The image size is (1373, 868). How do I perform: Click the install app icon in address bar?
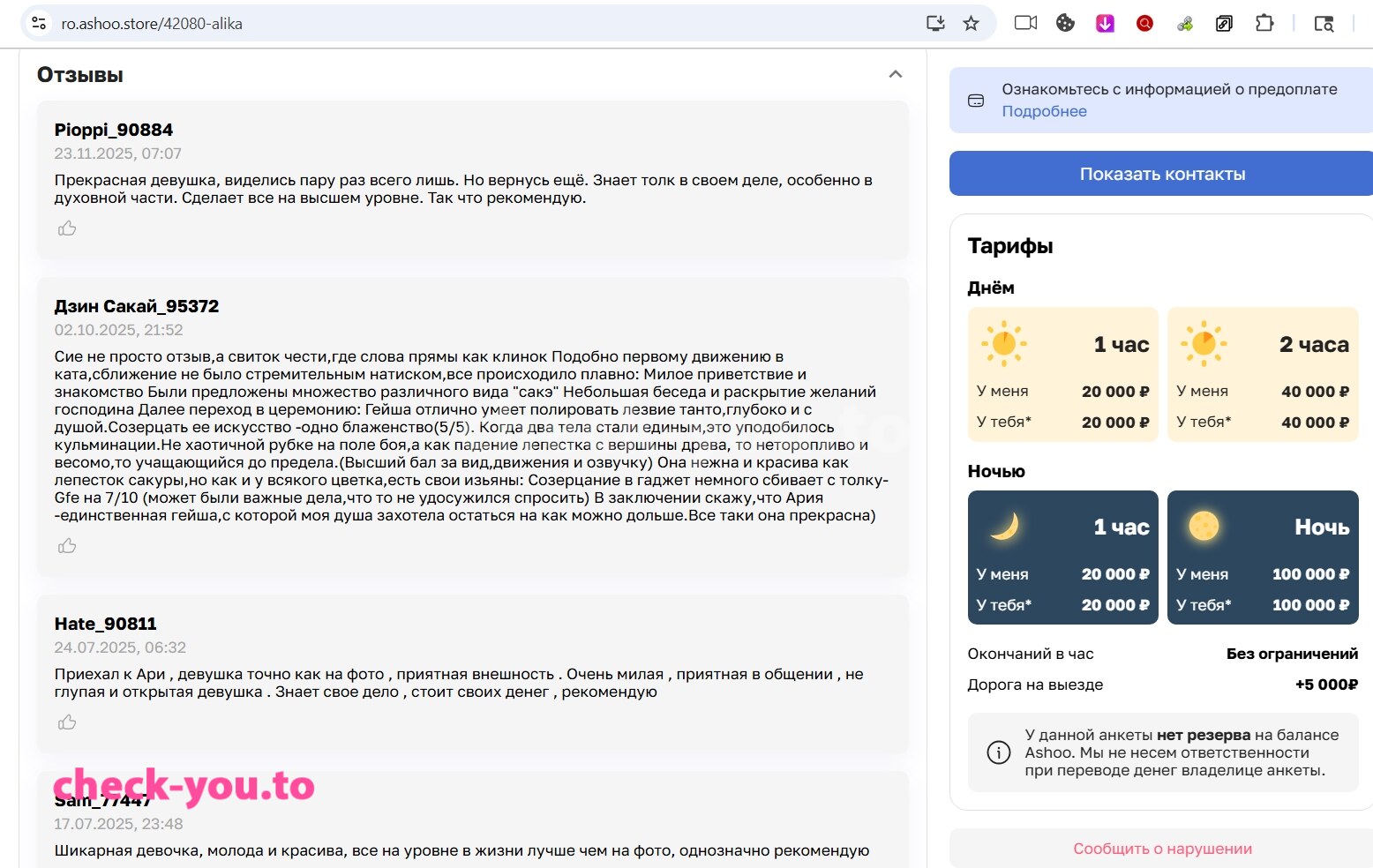tap(935, 24)
